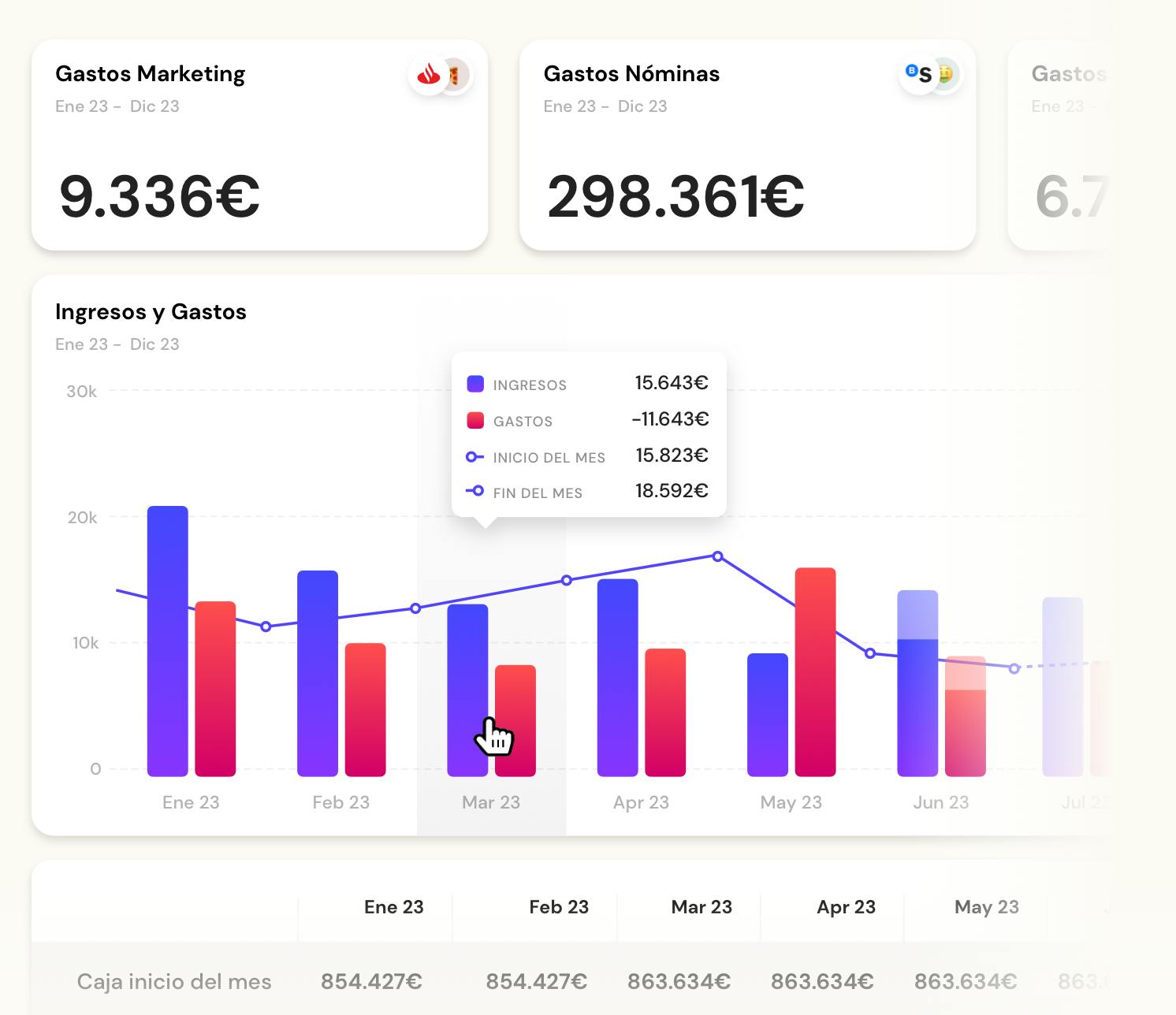The height and width of the screenshot is (1015, 1176).
Task: Click the Jun 23 blue income bar
Action: click(917, 683)
